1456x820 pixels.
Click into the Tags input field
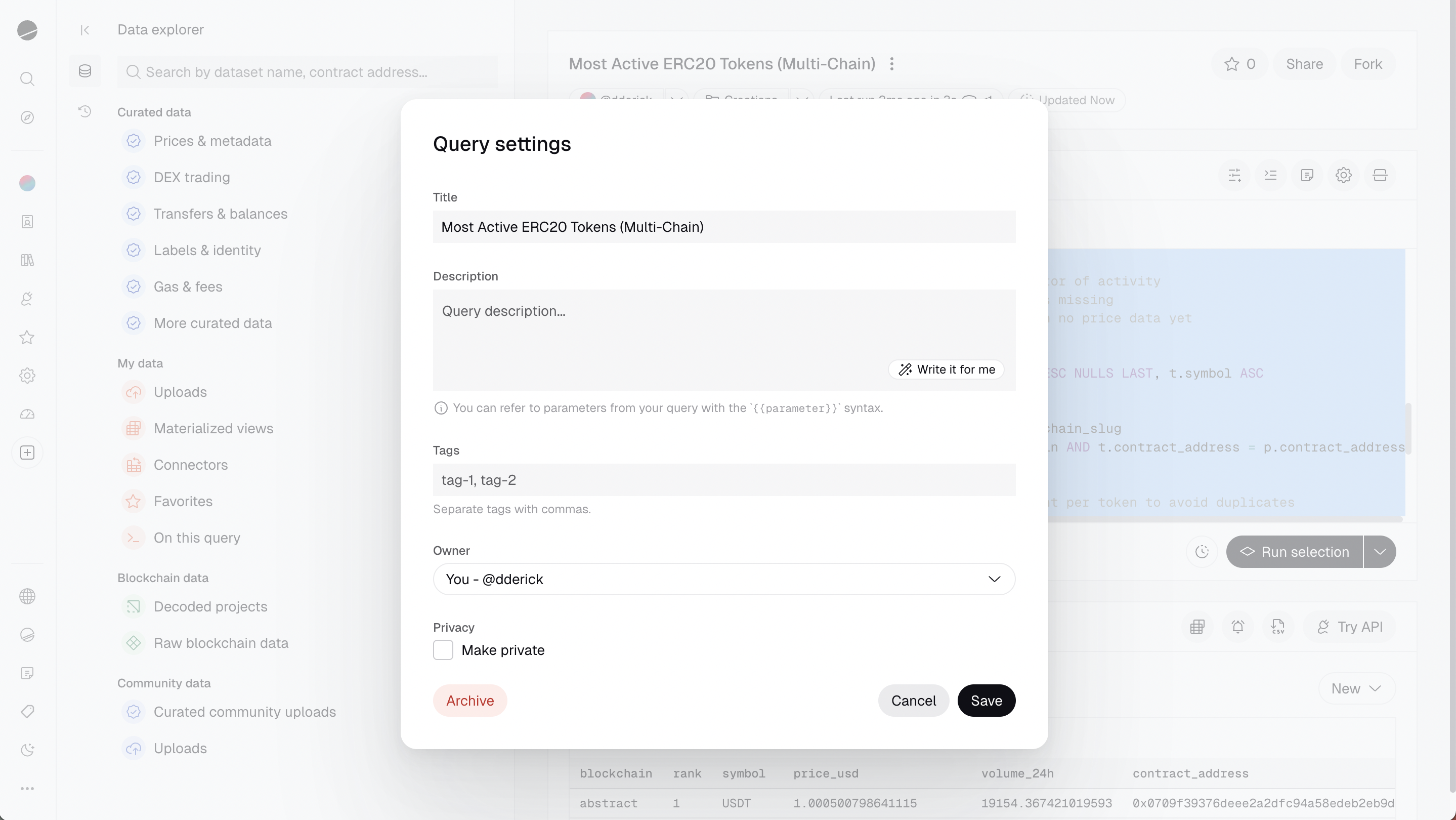coord(723,480)
